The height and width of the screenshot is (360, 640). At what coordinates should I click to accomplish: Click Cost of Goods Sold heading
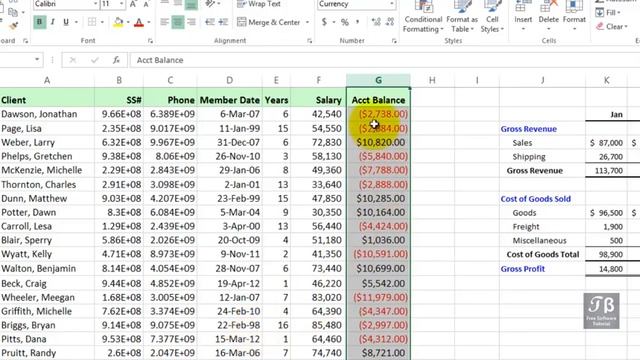542,199
